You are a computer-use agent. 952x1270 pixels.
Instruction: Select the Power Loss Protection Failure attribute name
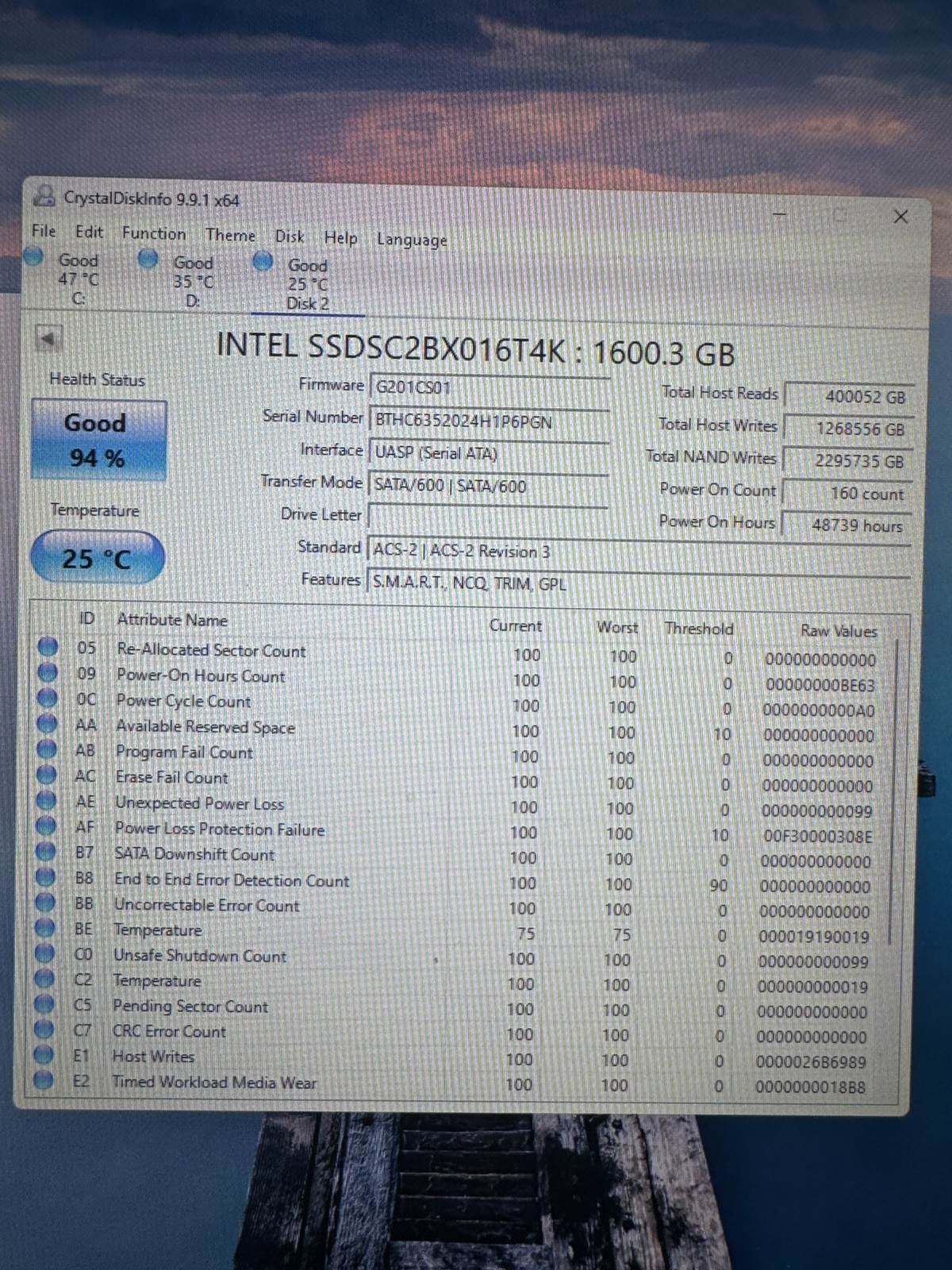click(220, 829)
